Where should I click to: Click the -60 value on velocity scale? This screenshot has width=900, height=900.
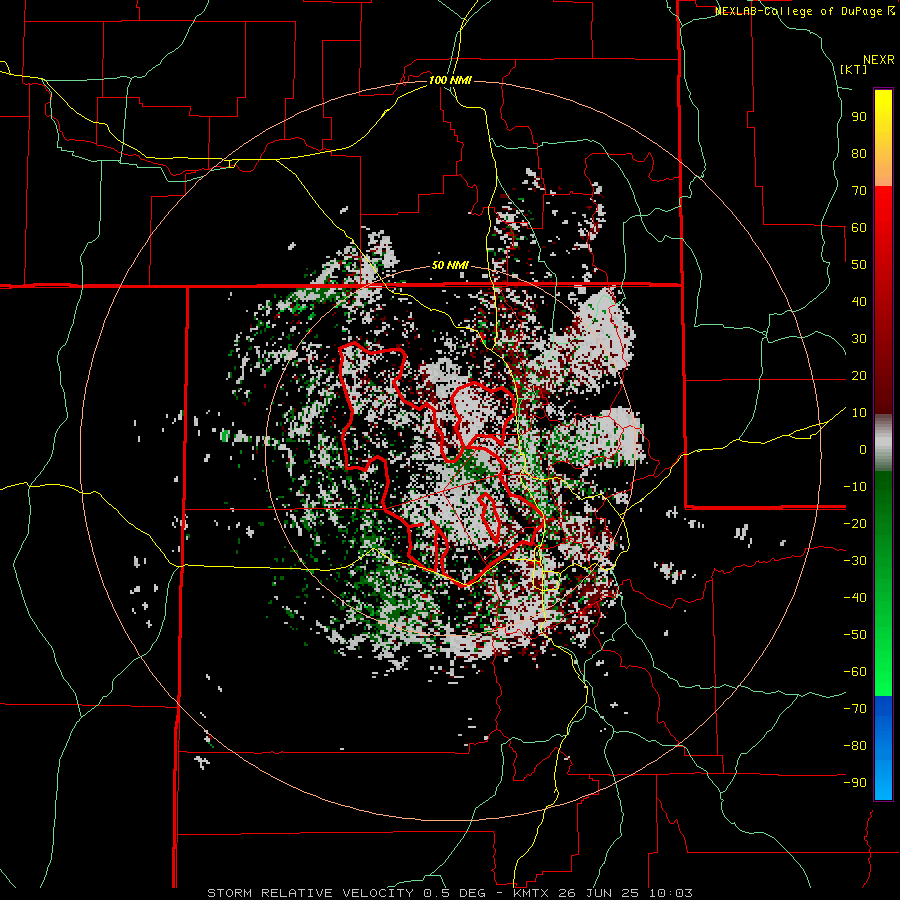855,672
